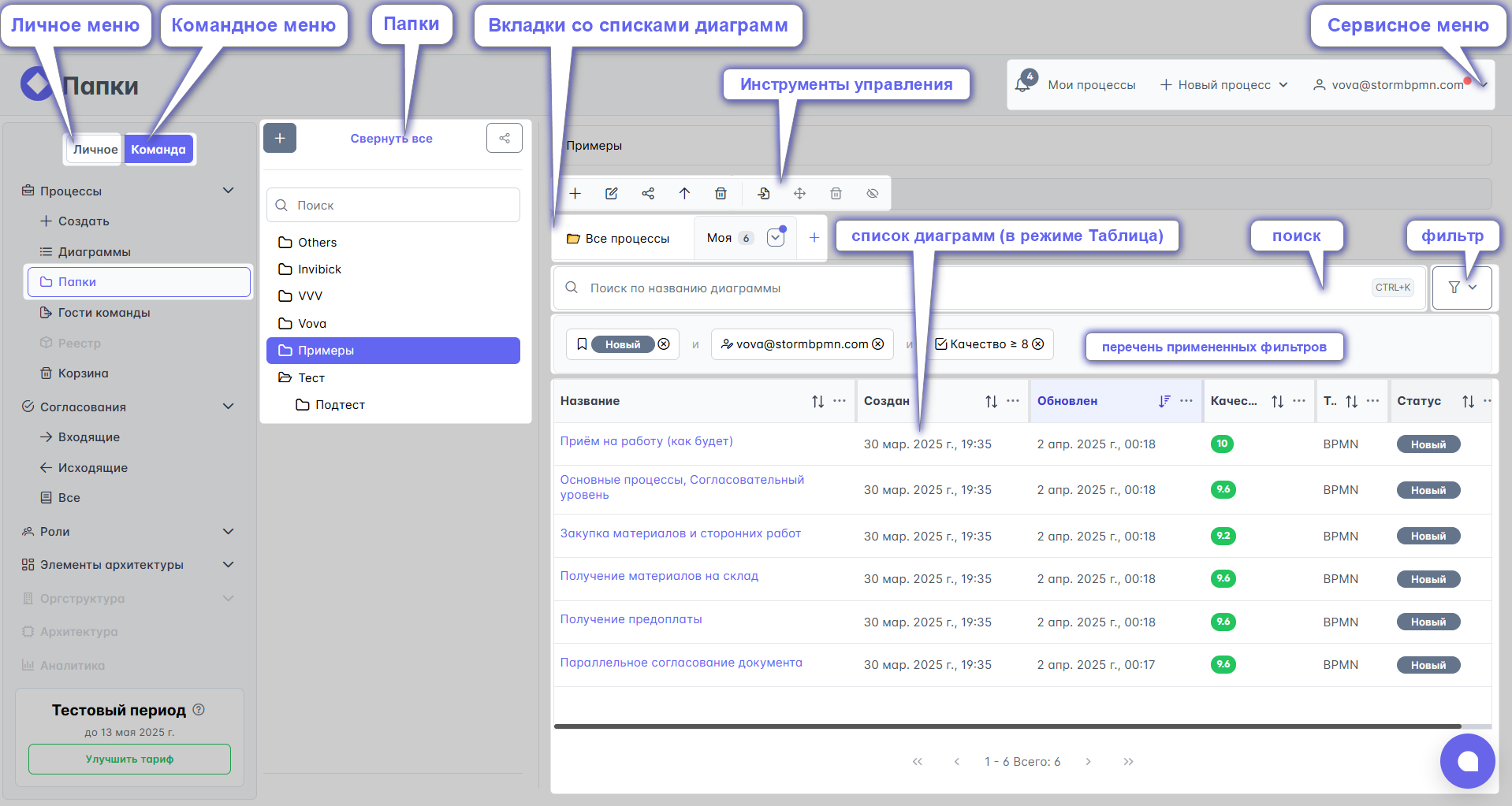Toggle the sort order on the Обновлен column

tap(1165, 401)
